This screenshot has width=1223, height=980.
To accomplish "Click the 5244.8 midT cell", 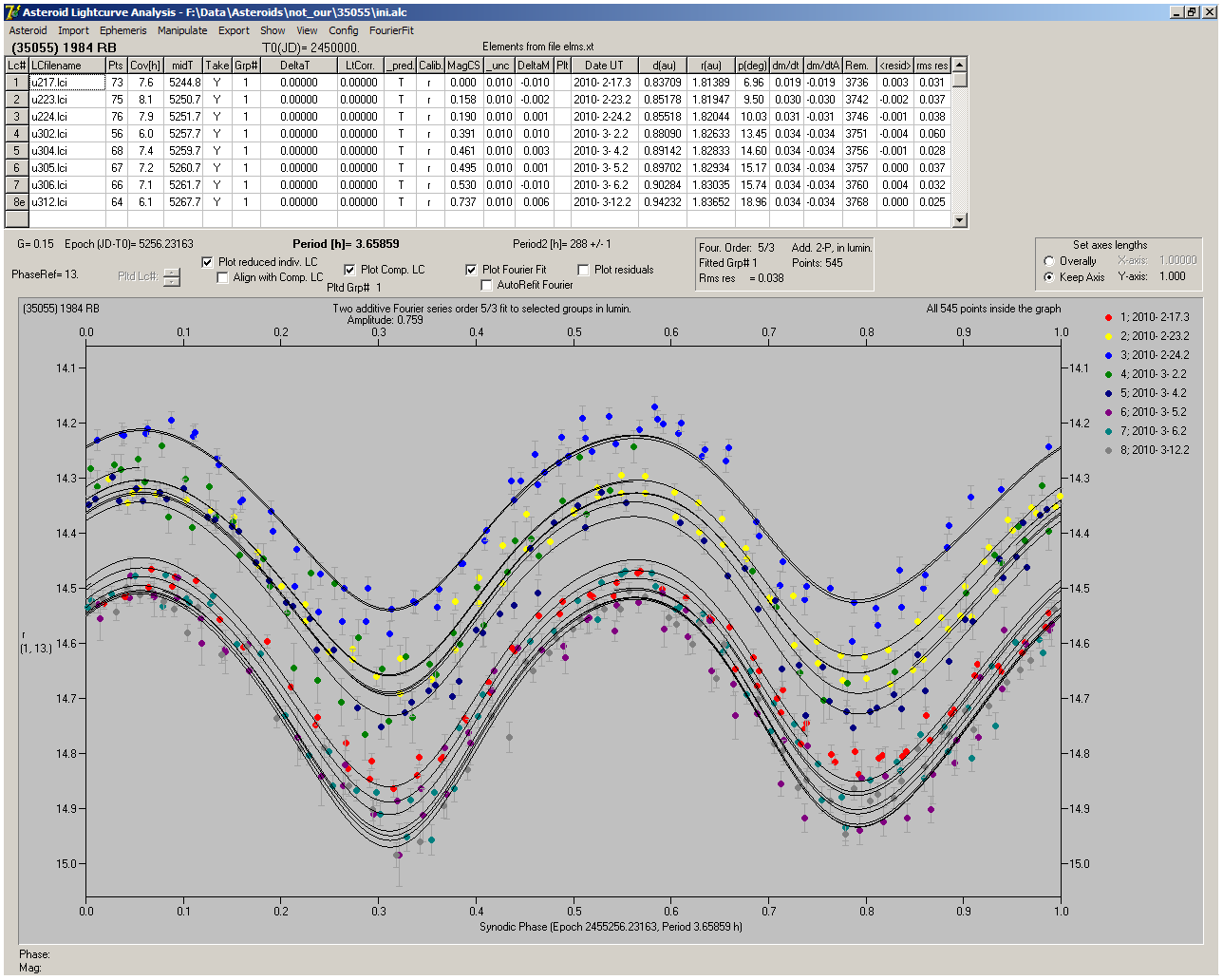I will [x=183, y=83].
